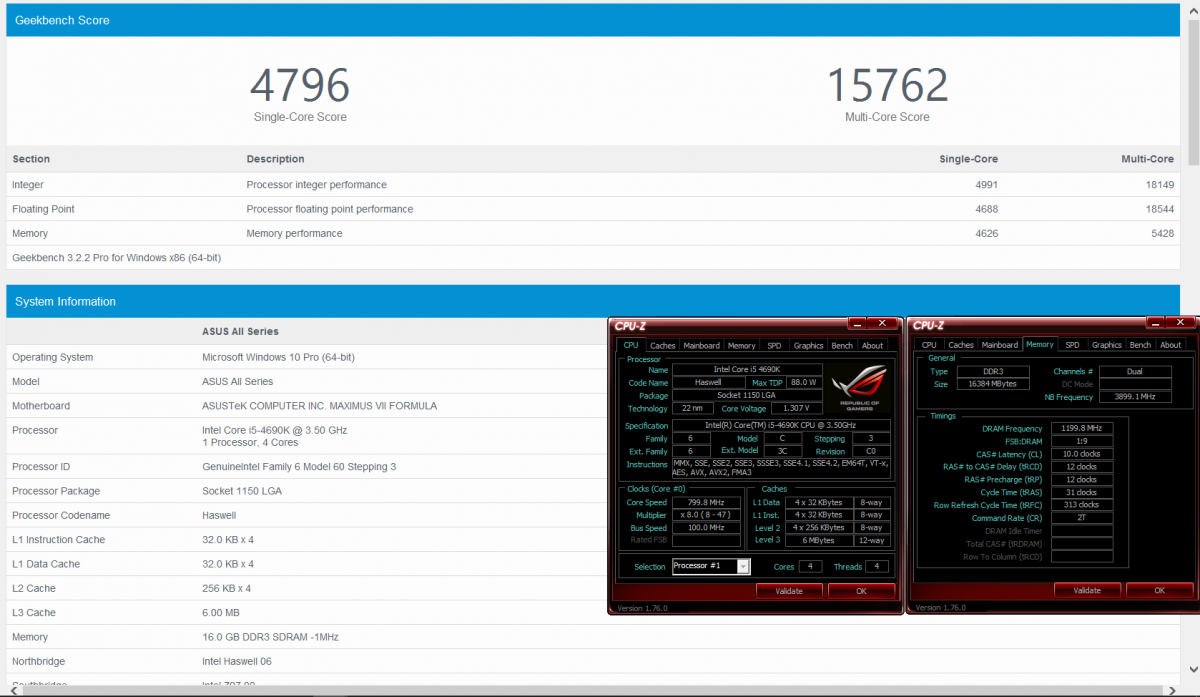Open Mainboard tab in CPU-Z window showing Timings

999,345
